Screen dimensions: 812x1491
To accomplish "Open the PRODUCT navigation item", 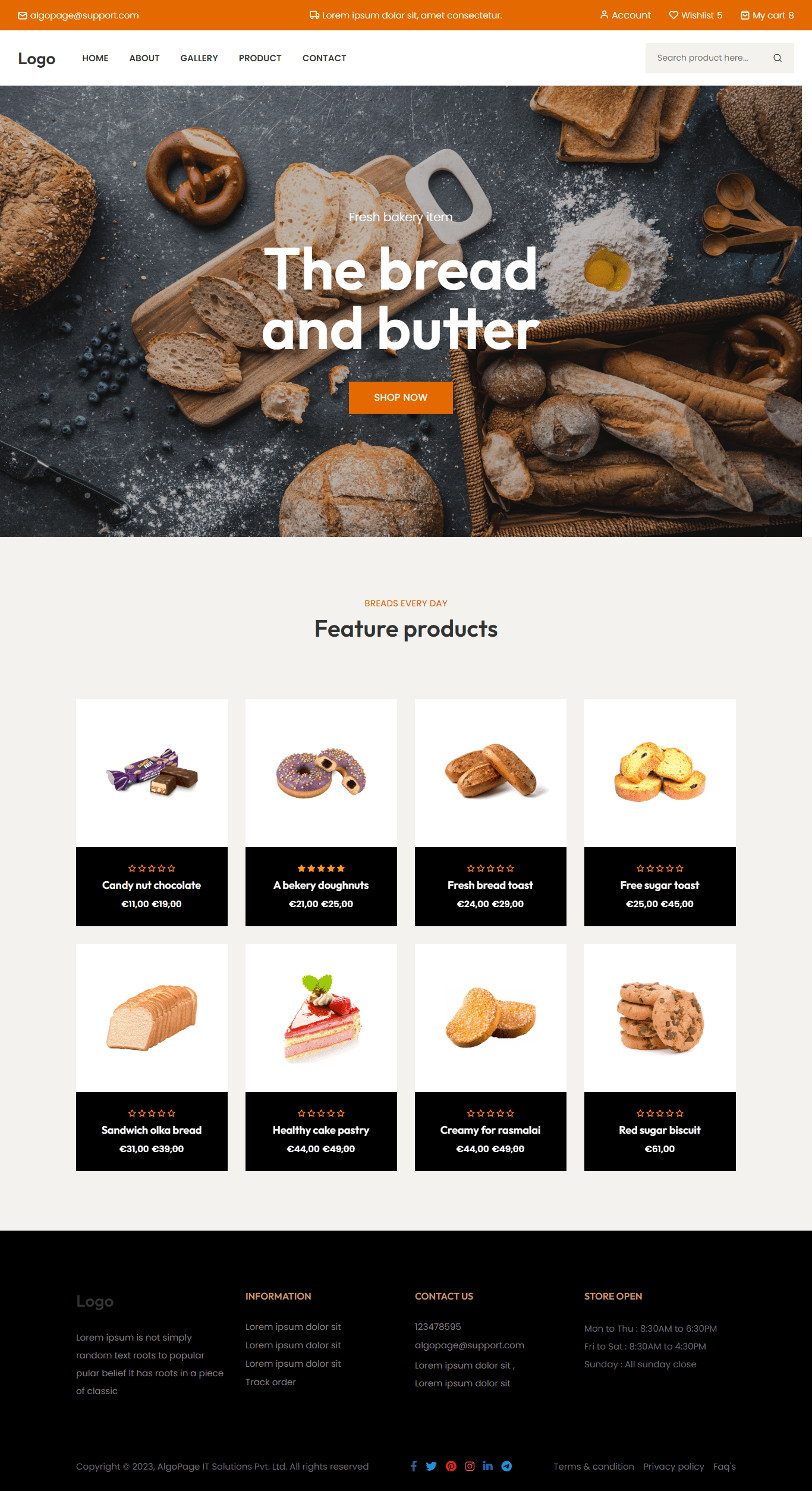I will coord(260,58).
